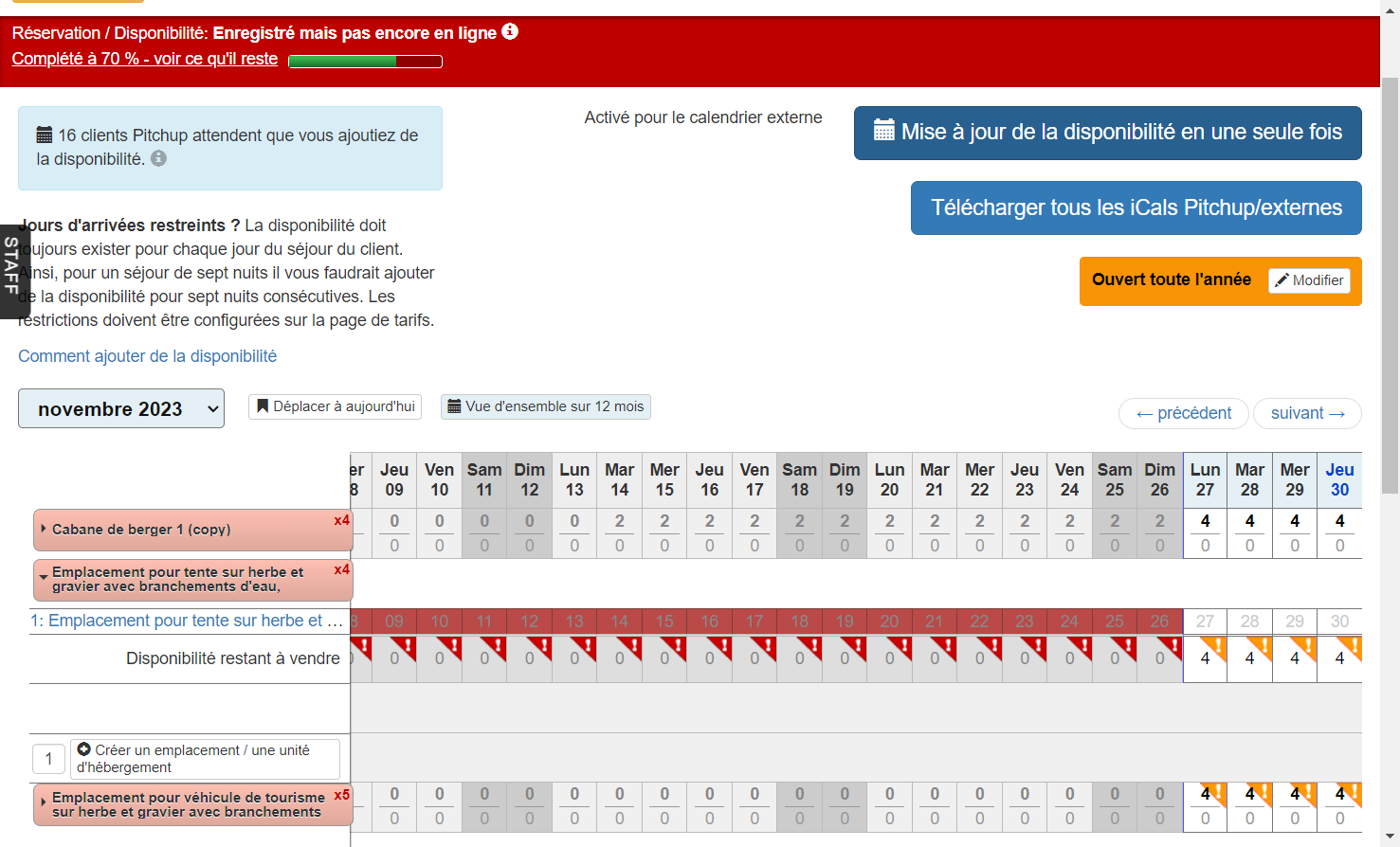Open the month selector 'novembre 2023'

(121, 408)
